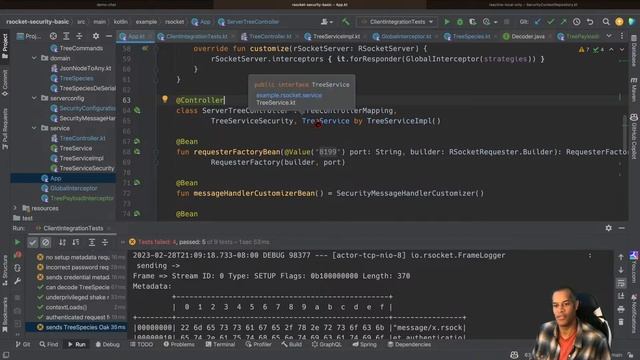Click the yellow lightbulb intention icon
This screenshot has height=360, width=640.
(165, 99)
